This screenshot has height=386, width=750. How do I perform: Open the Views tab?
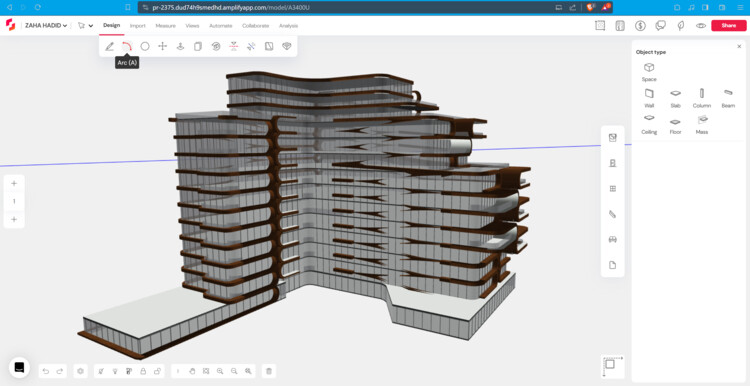click(192, 26)
